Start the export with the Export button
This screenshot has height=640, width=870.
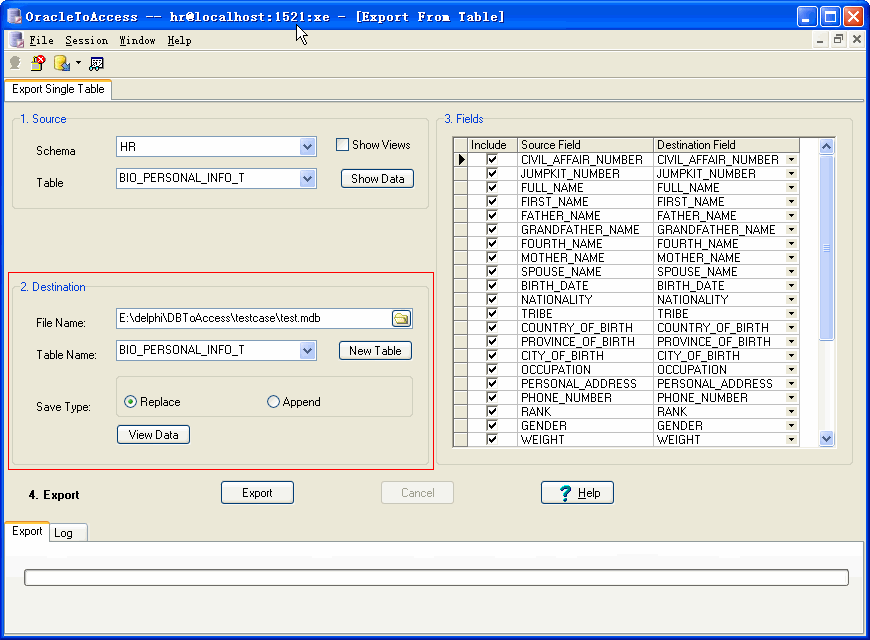pos(257,493)
